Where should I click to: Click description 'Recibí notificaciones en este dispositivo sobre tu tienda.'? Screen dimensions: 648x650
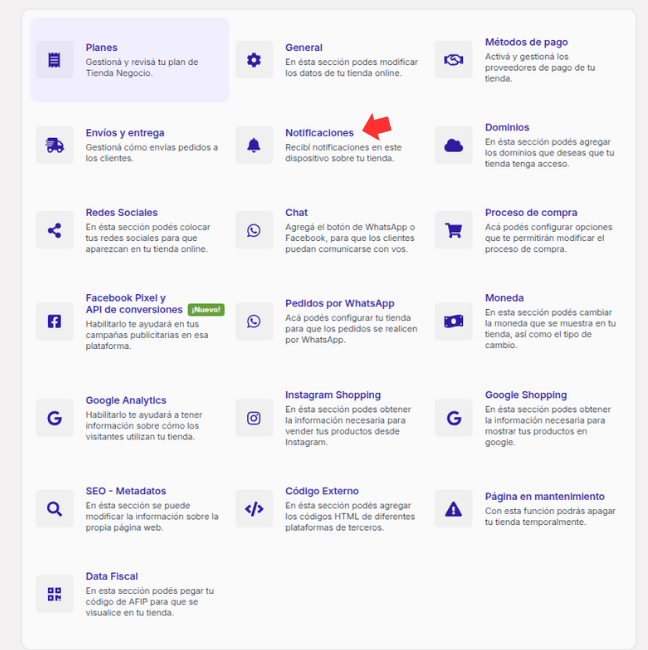coord(343,153)
